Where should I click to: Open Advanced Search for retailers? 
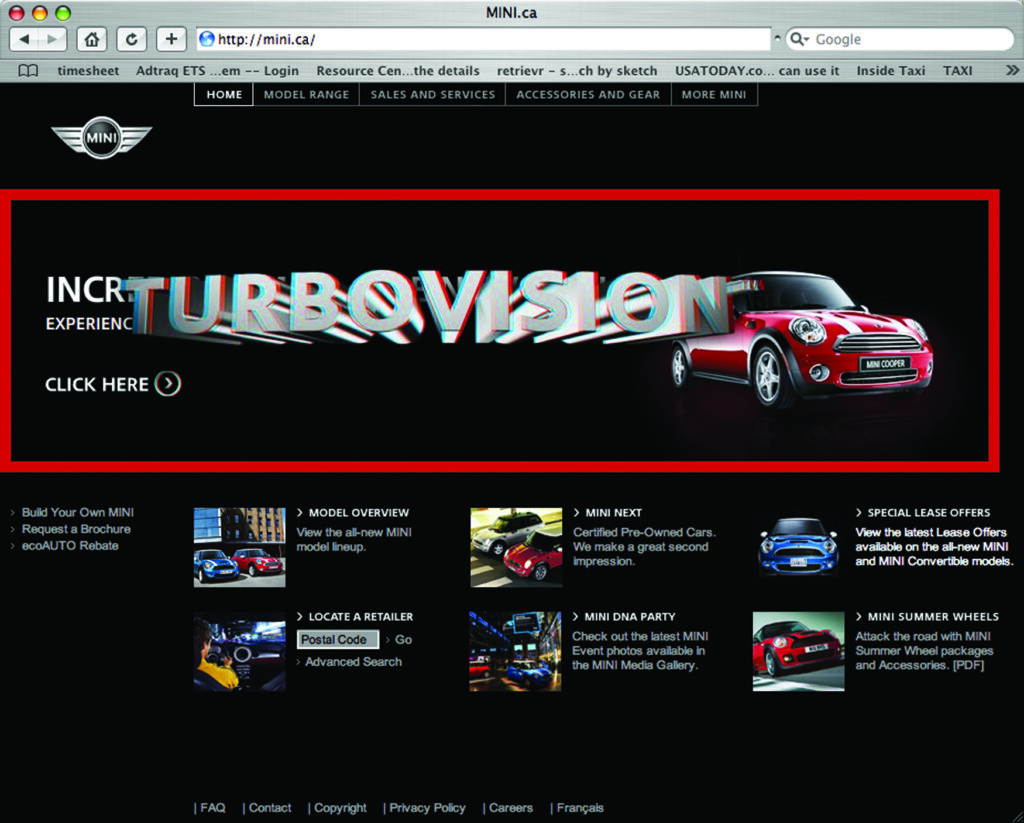(353, 662)
